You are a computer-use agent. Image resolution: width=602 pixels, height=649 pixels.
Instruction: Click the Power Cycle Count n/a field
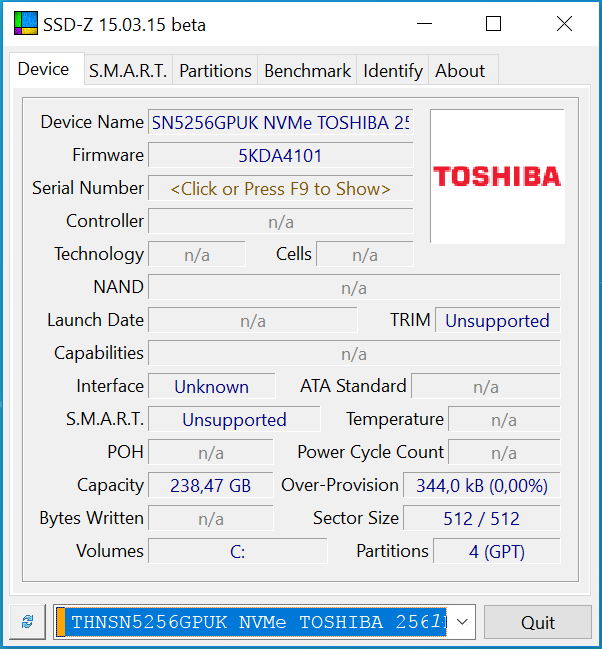[504, 453]
